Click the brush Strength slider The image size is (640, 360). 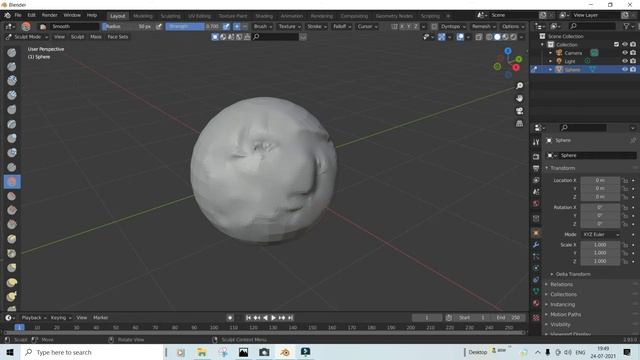point(193,27)
